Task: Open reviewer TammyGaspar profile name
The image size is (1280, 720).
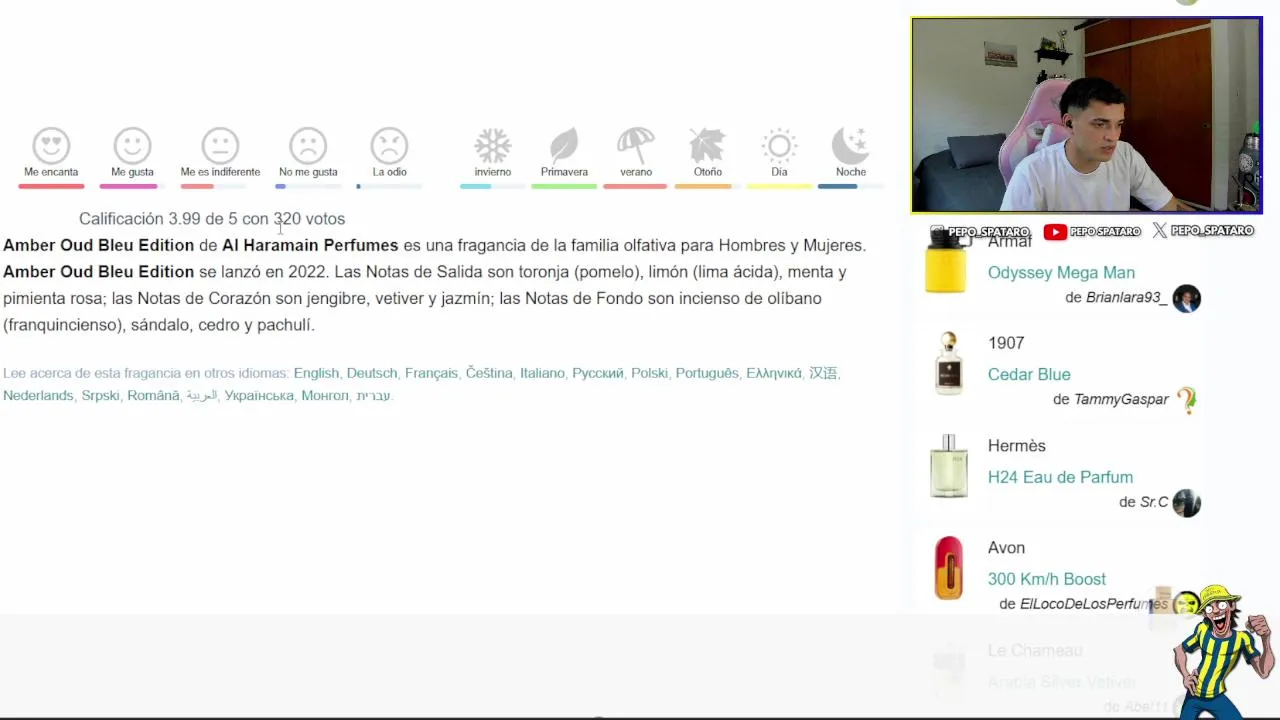Action: pyautogui.click(x=1121, y=399)
